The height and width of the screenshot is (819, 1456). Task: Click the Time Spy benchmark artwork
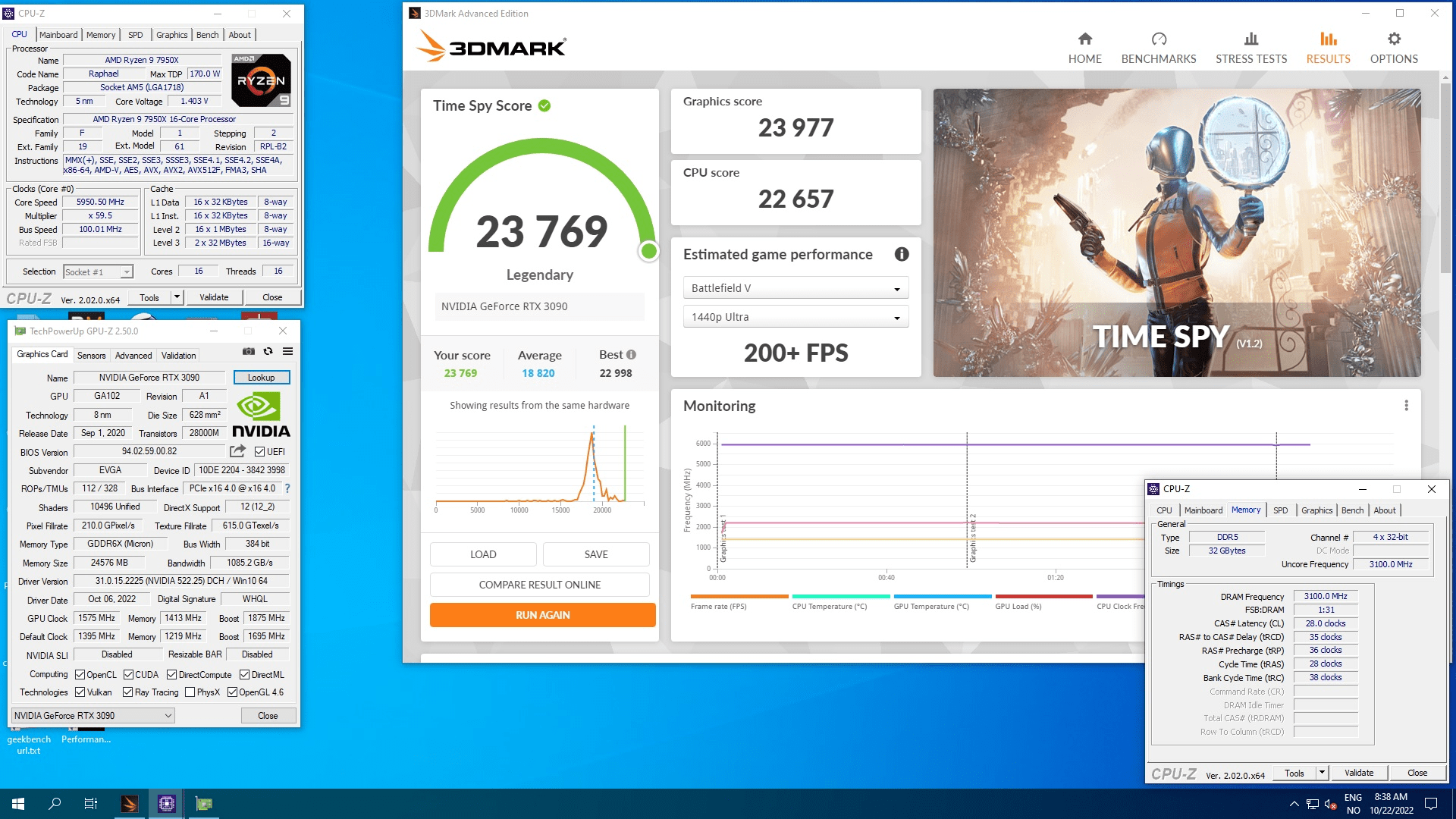point(1177,233)
